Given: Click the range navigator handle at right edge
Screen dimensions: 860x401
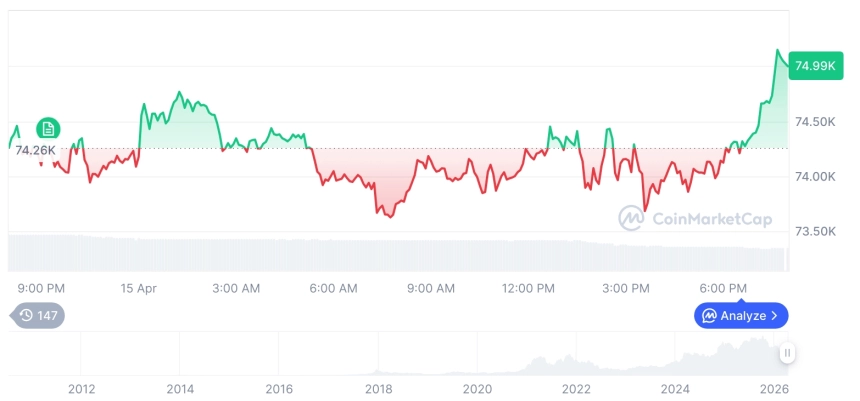Looking at the screenshot, I should pos(787,352).
